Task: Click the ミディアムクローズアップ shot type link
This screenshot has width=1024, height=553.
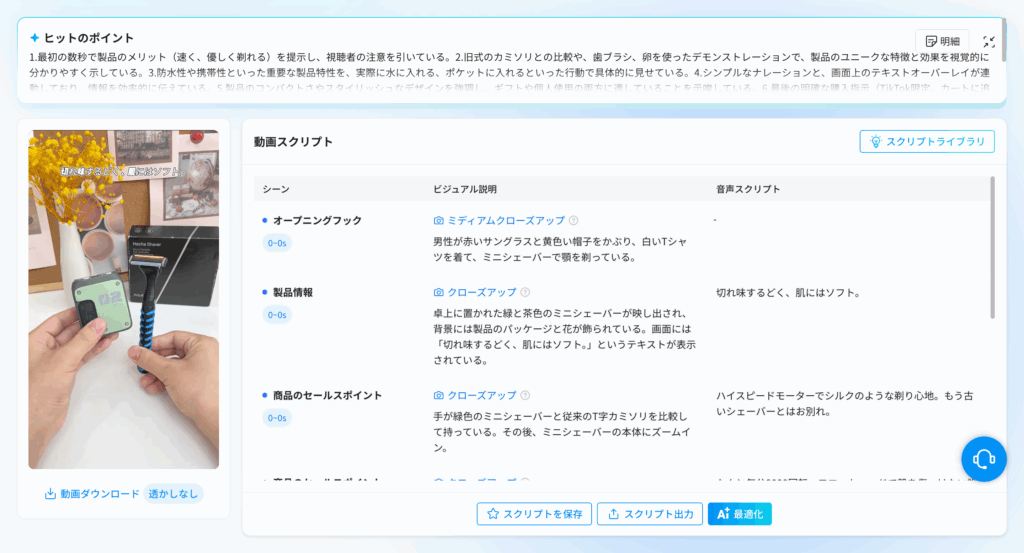Action: 505,221
